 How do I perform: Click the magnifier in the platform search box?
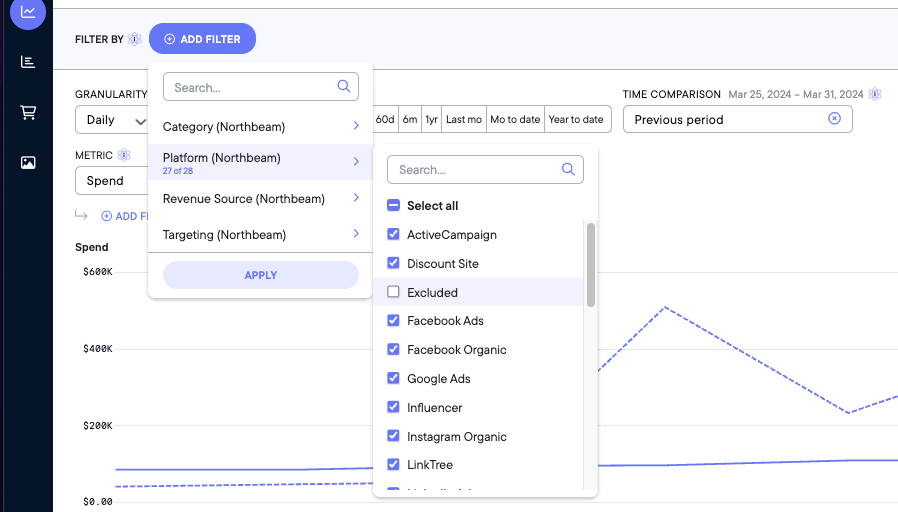point(568,169)
